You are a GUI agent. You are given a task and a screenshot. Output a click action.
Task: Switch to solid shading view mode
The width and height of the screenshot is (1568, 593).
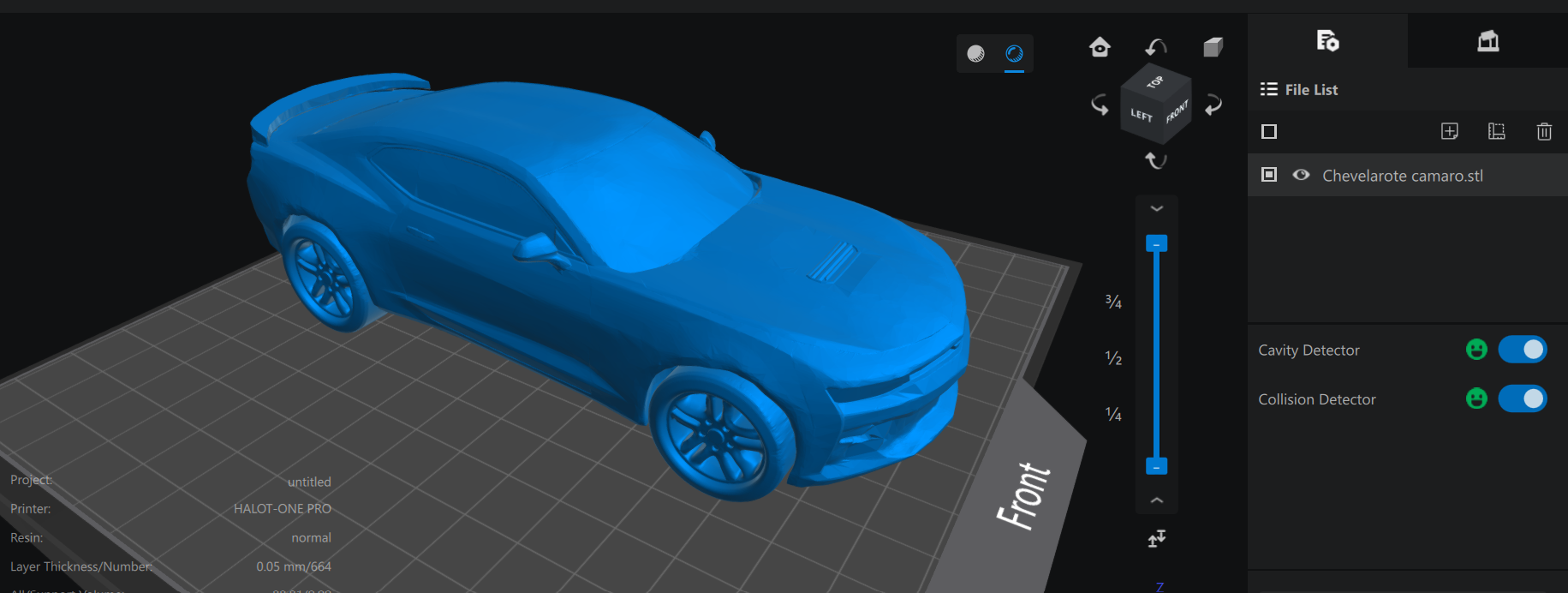[975, 54]
